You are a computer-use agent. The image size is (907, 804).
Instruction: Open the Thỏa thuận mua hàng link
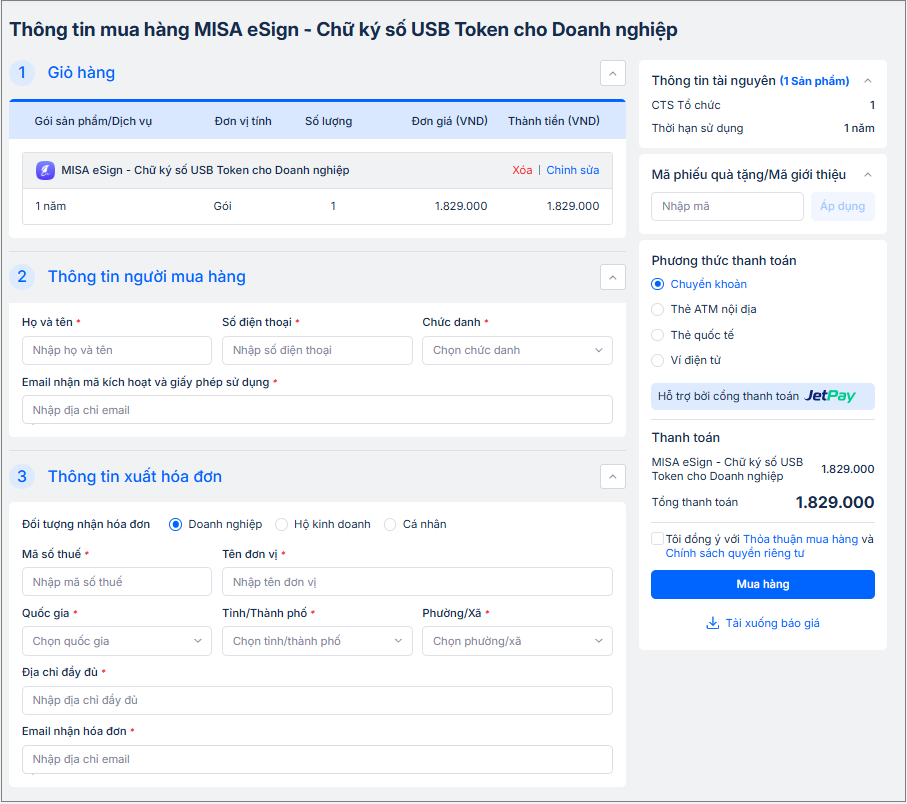tap(800, 539)
